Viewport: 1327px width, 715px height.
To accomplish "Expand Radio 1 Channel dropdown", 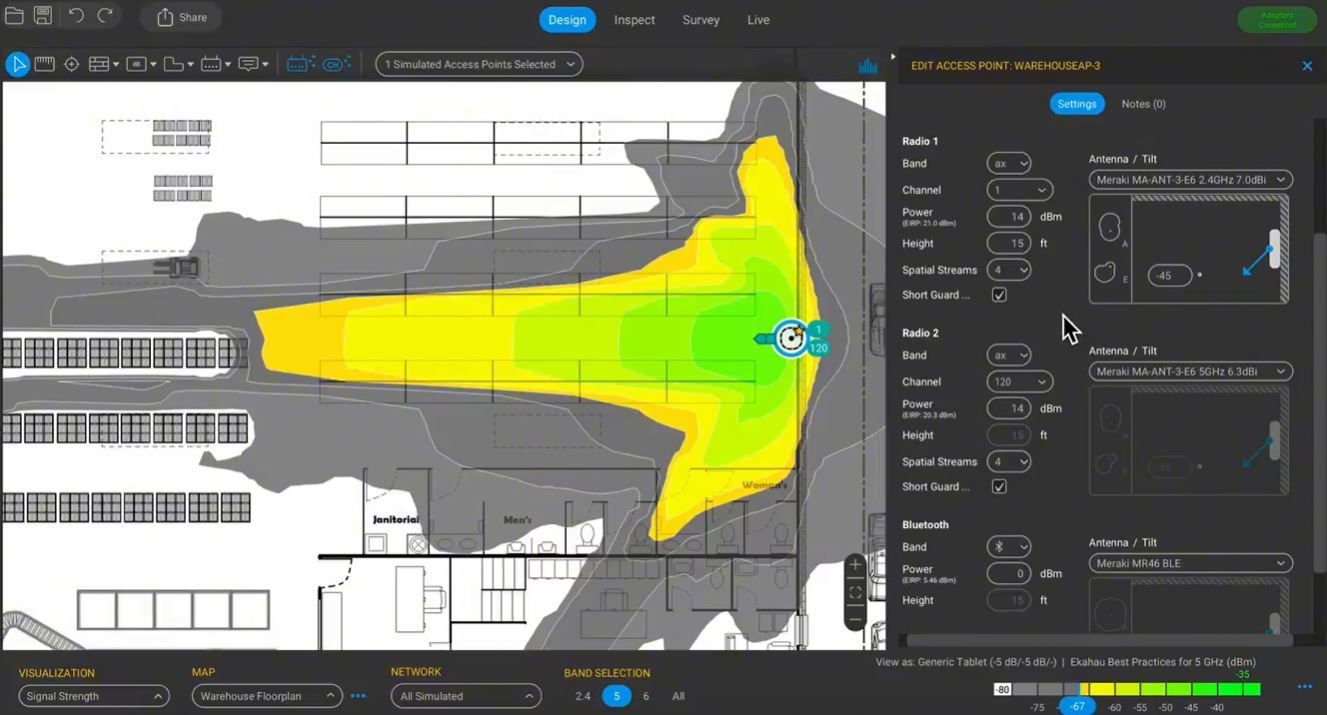I will tap(1019, 190).
